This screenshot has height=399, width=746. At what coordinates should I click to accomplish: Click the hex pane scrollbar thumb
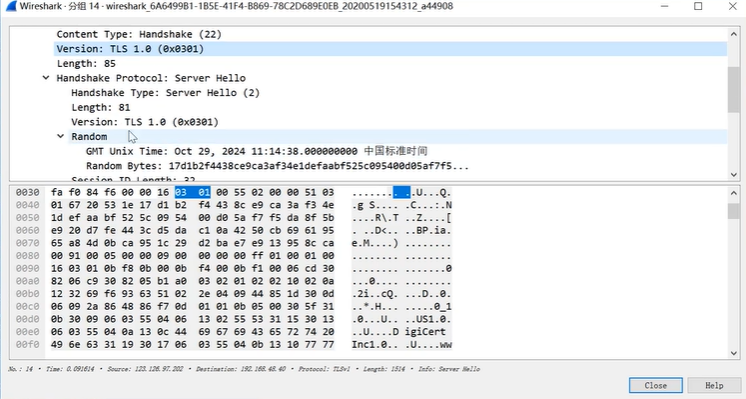tap(733, 210)
